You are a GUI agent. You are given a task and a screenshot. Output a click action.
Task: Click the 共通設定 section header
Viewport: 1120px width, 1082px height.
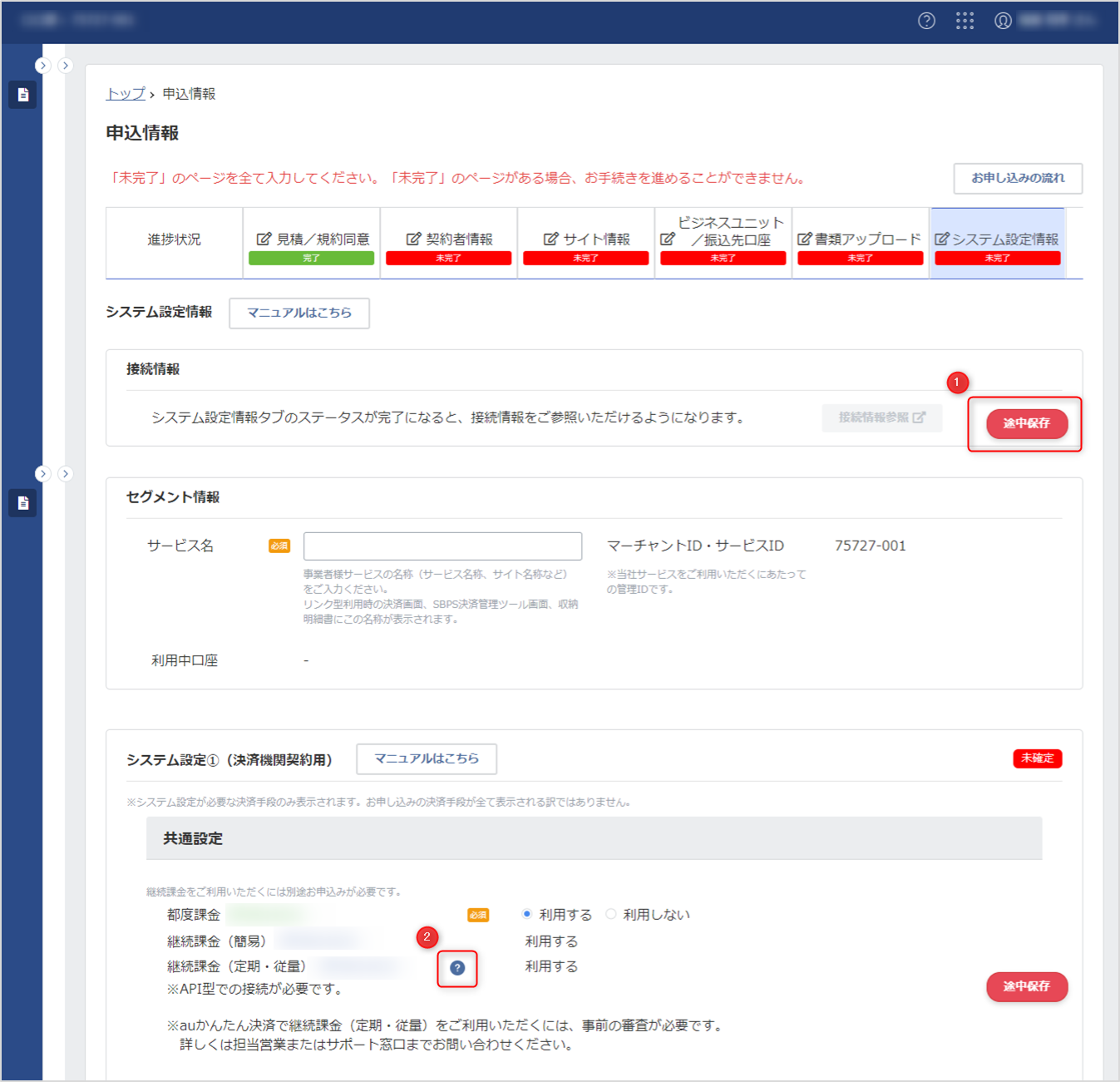(595, 838)
